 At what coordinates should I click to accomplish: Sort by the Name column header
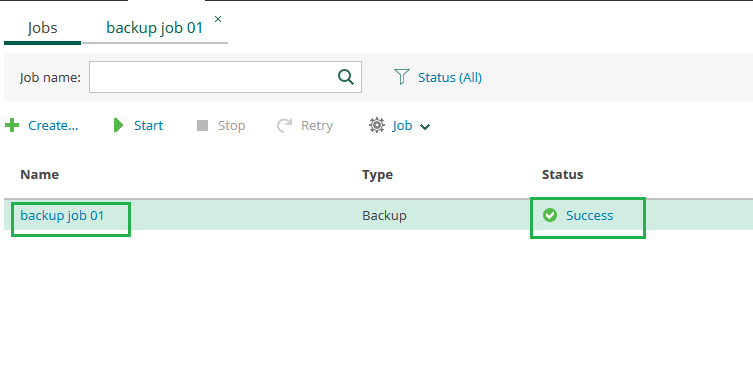(39, 174)
